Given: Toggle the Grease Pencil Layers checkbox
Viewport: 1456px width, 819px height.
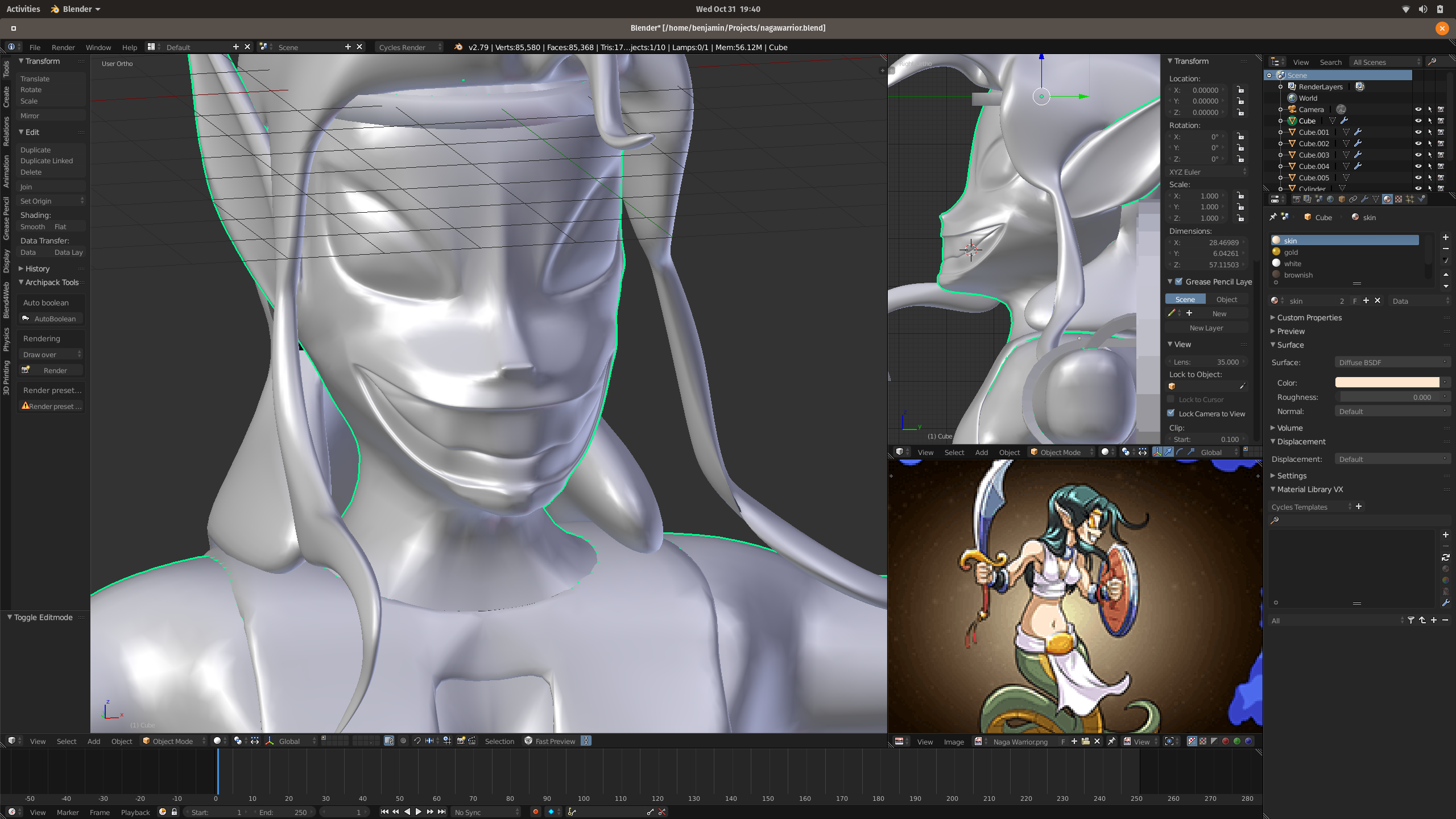Looking at the screenshot, I should 1179,282.
